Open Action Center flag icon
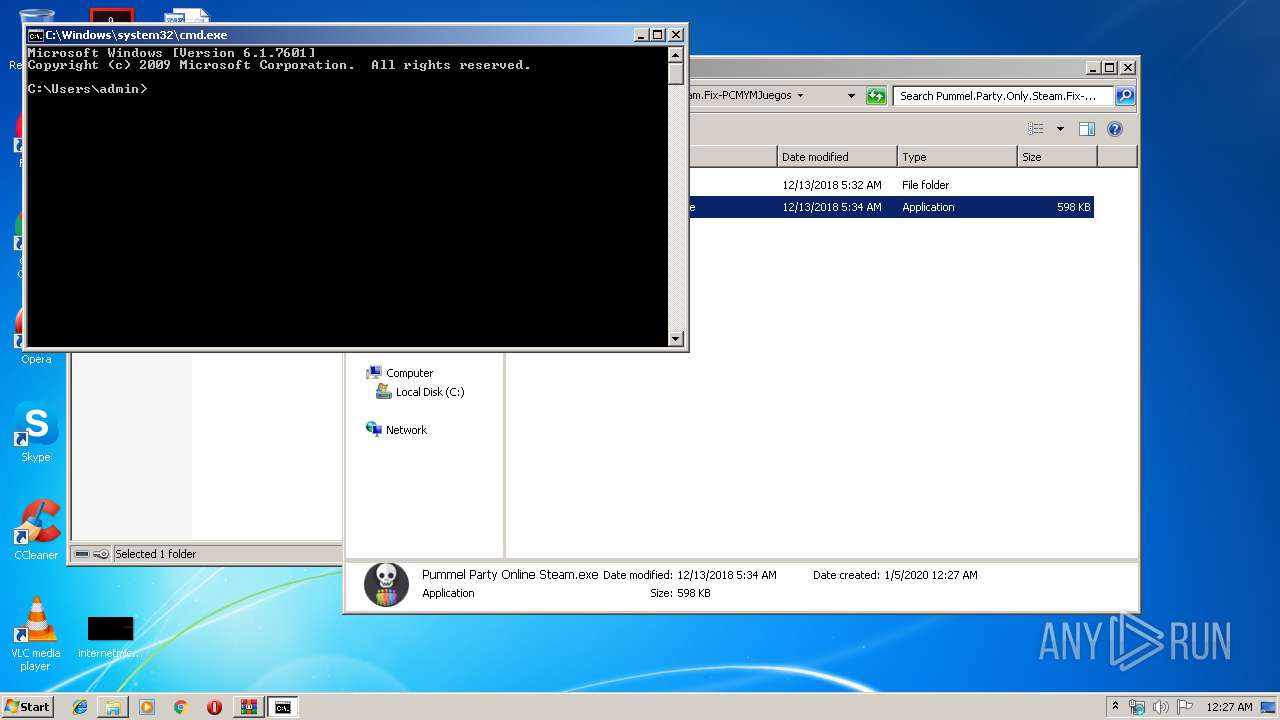 point(1185,707)
